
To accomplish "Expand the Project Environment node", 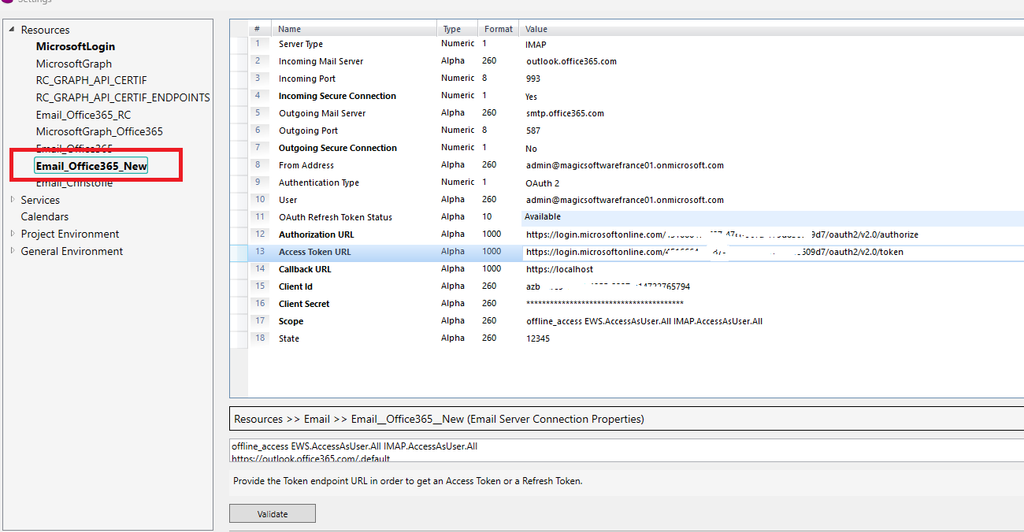I will [x=12, y=233].
